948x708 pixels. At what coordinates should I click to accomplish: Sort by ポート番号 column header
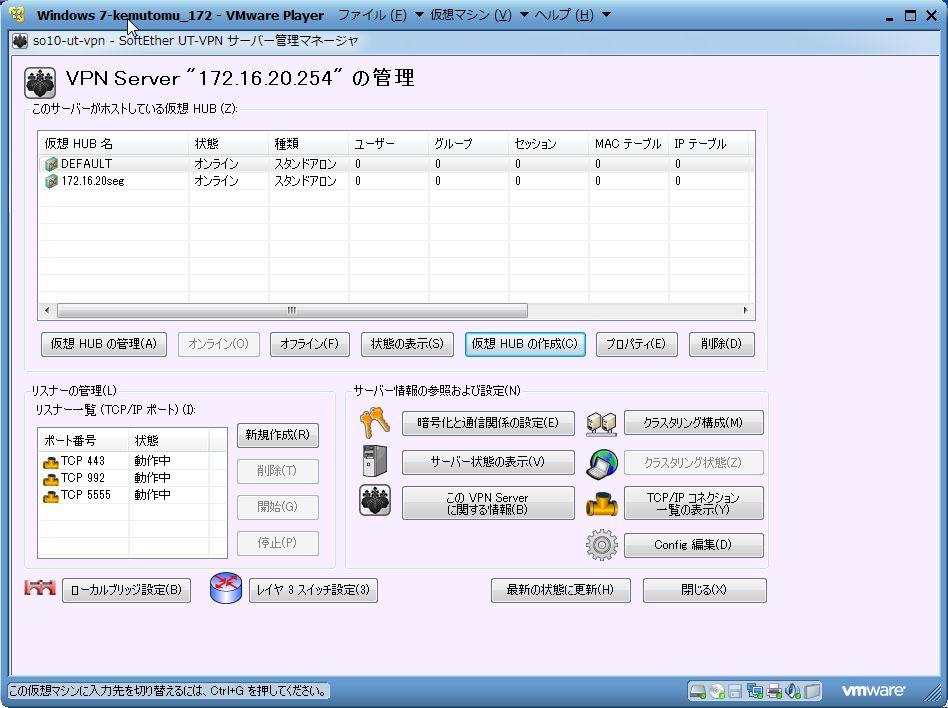(x=83, y=441)
